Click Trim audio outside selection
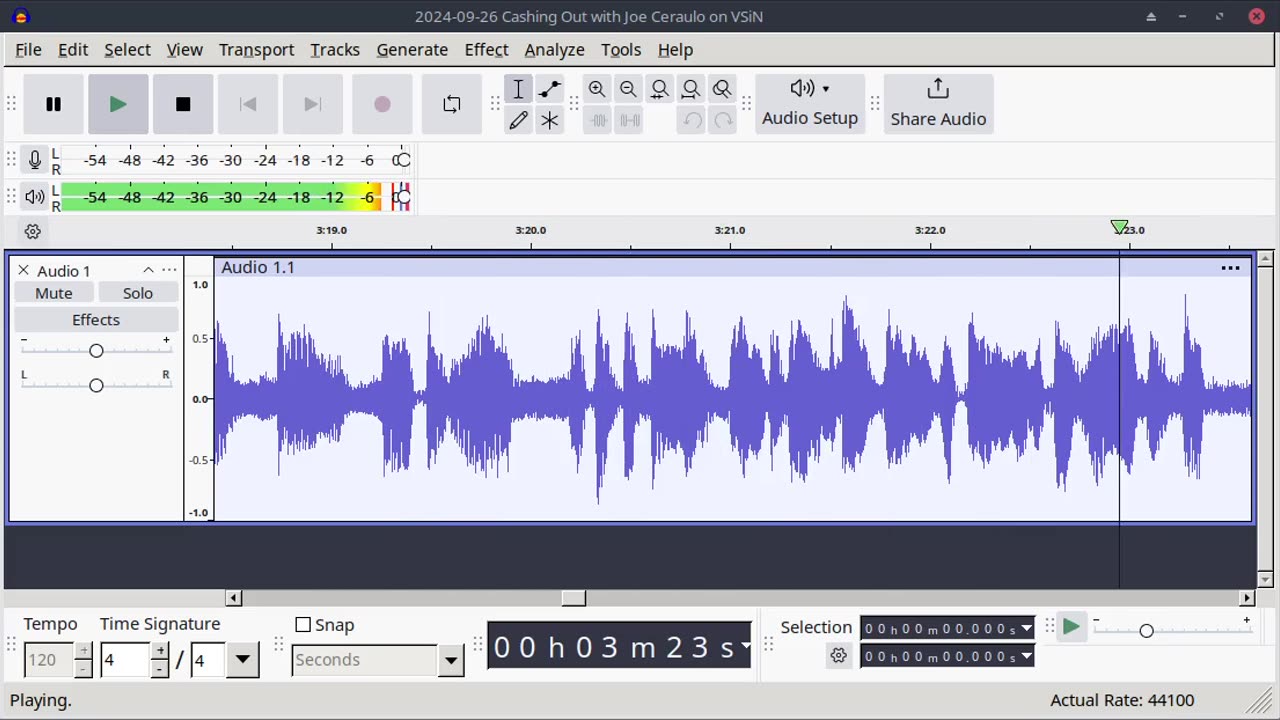1280x720 pixels. [598, 120]
